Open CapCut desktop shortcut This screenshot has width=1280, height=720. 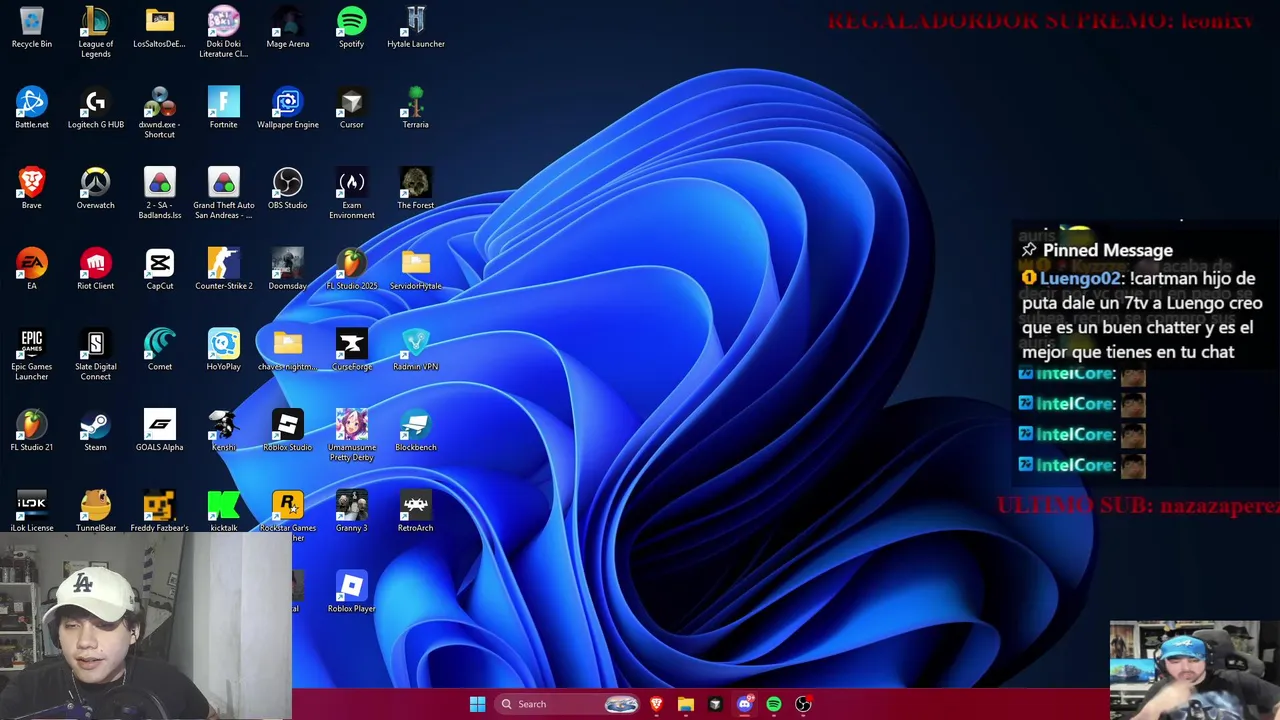click(160, 269)
